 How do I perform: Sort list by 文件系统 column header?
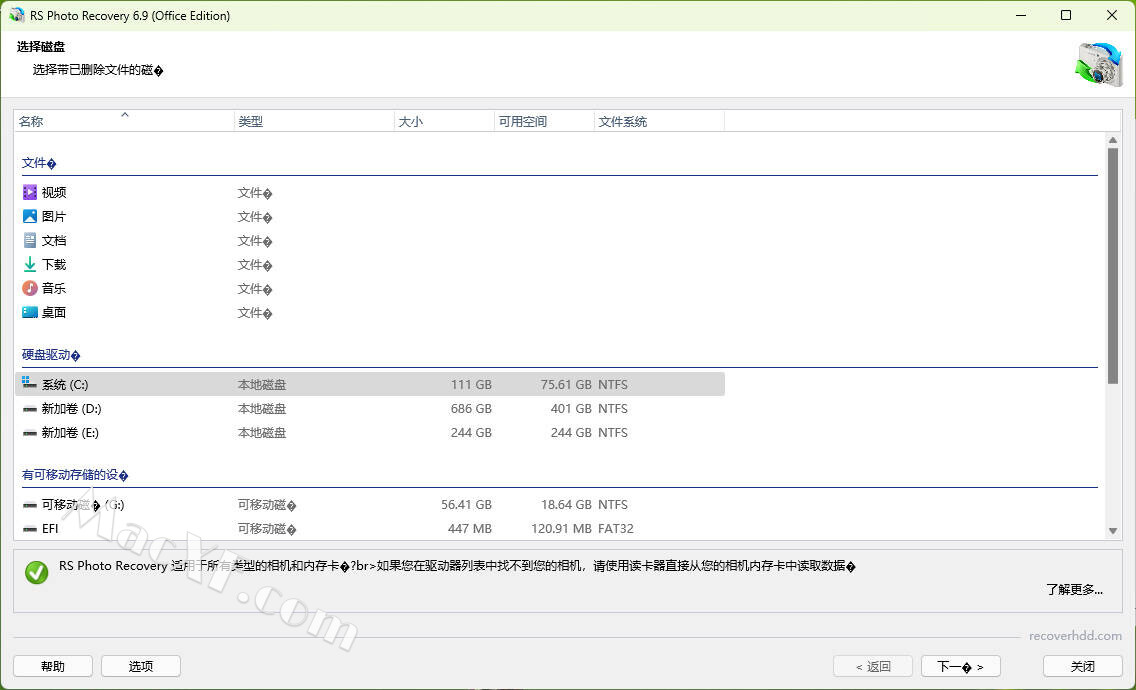(659, 121)
